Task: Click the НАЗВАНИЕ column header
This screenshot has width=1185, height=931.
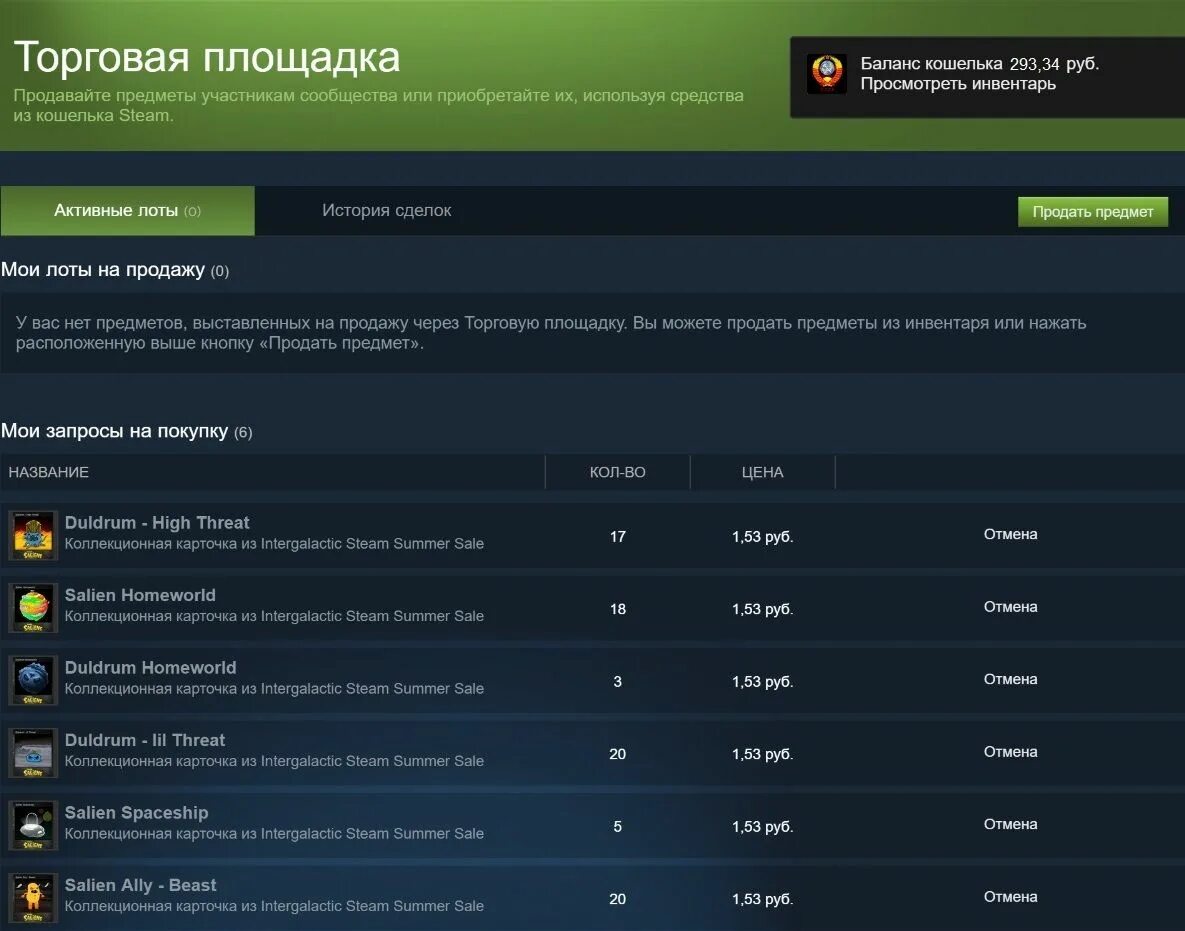Action: [48, 472]
